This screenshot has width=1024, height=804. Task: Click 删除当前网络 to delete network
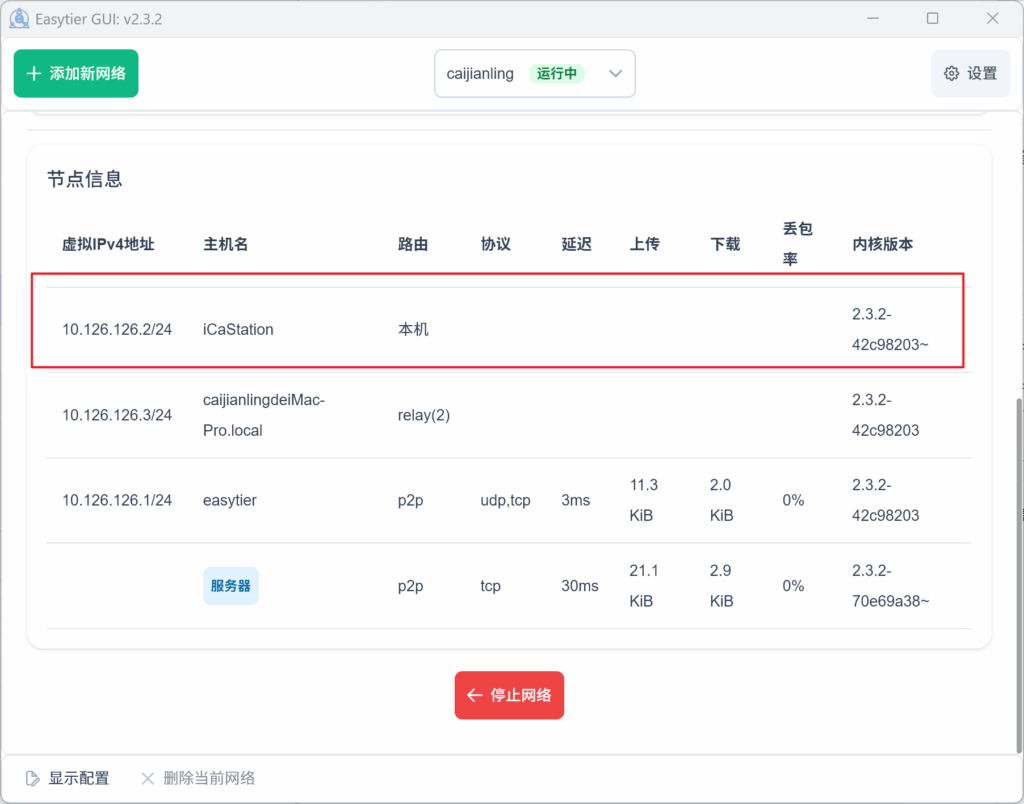click(198, 778)
